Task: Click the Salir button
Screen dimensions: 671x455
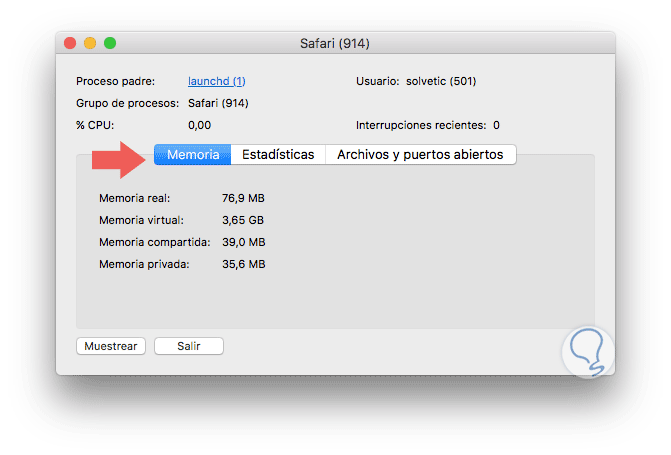Action: coord(188,346)
